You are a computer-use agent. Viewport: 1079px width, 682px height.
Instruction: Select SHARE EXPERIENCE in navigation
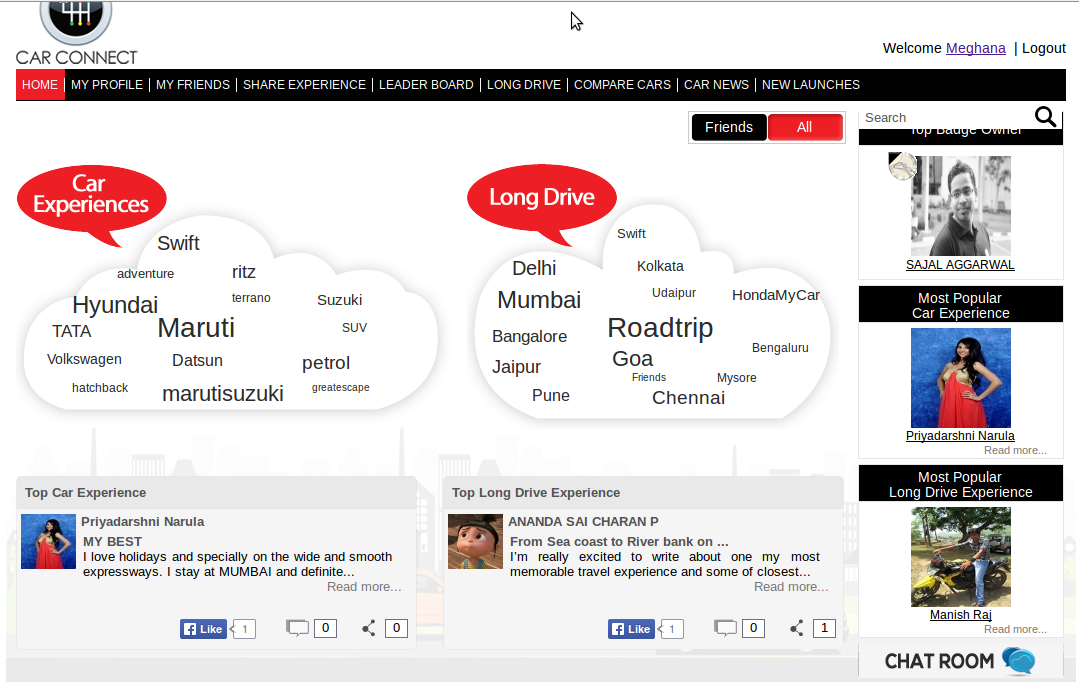[x=304, y=85]
